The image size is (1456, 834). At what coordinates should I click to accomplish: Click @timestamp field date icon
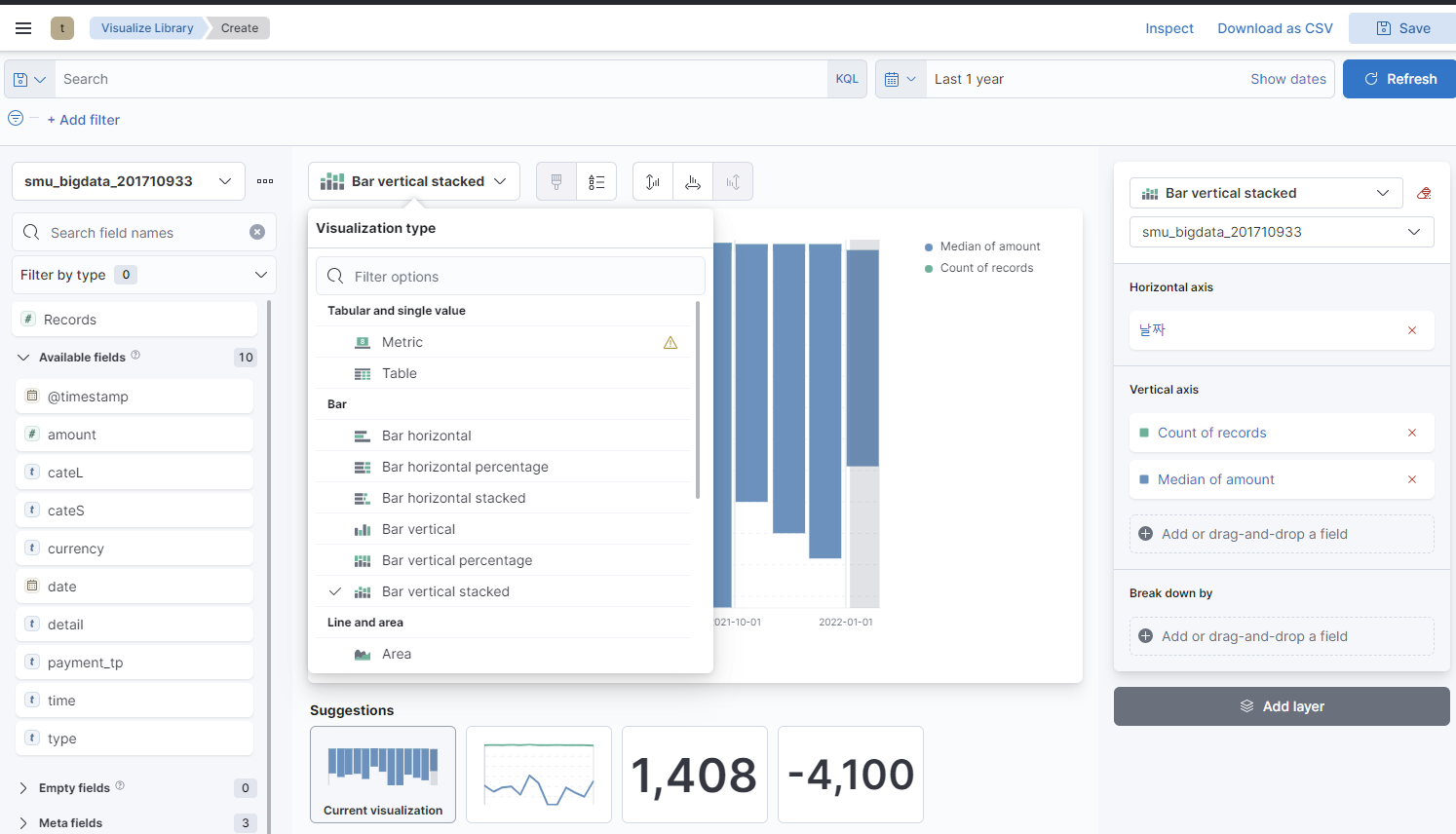(x=32, y=396)
